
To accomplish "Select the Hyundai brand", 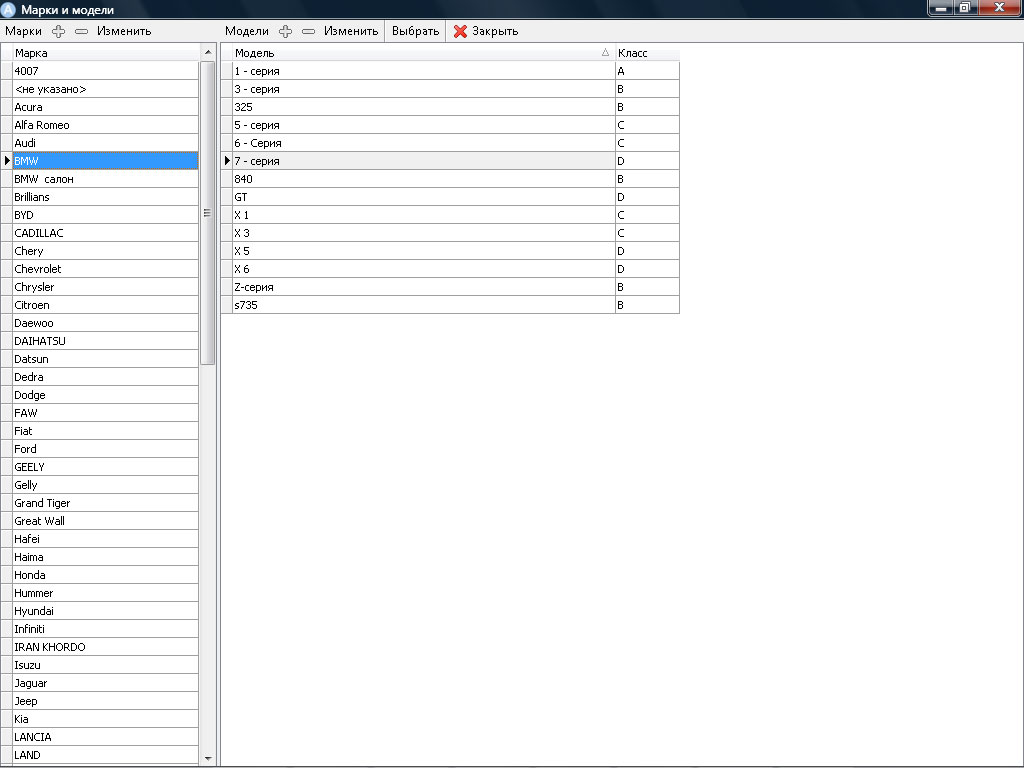I will coord(105,611).
